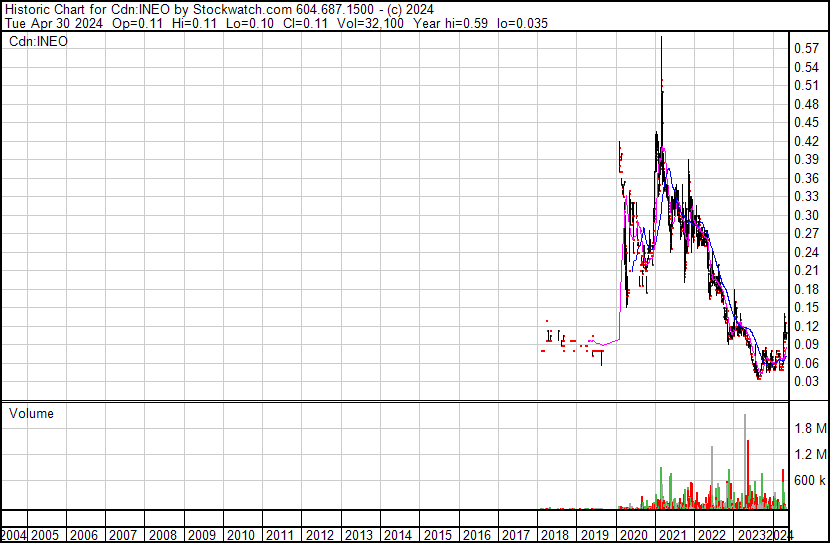Click the 2021 year label
830x543 pixels.
pos(673,536)
